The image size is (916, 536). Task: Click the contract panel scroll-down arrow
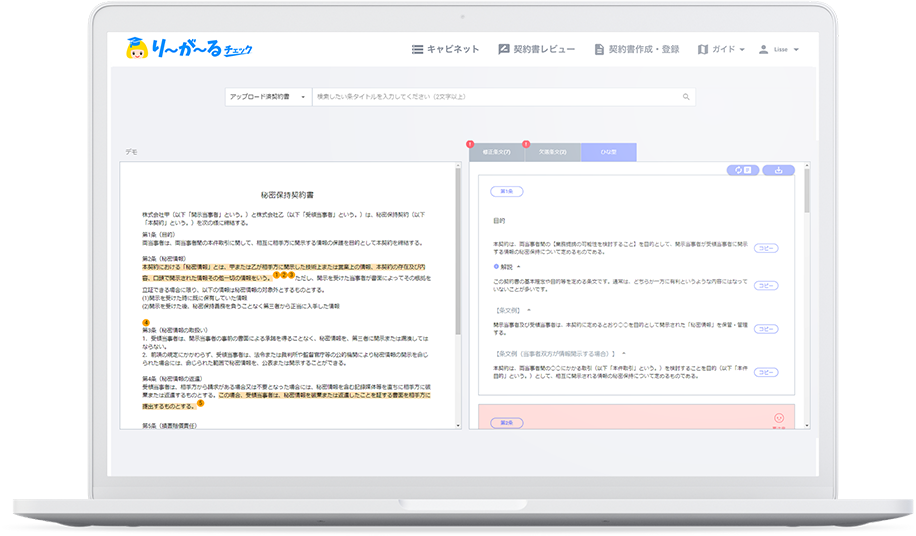[x=458, y=426]
